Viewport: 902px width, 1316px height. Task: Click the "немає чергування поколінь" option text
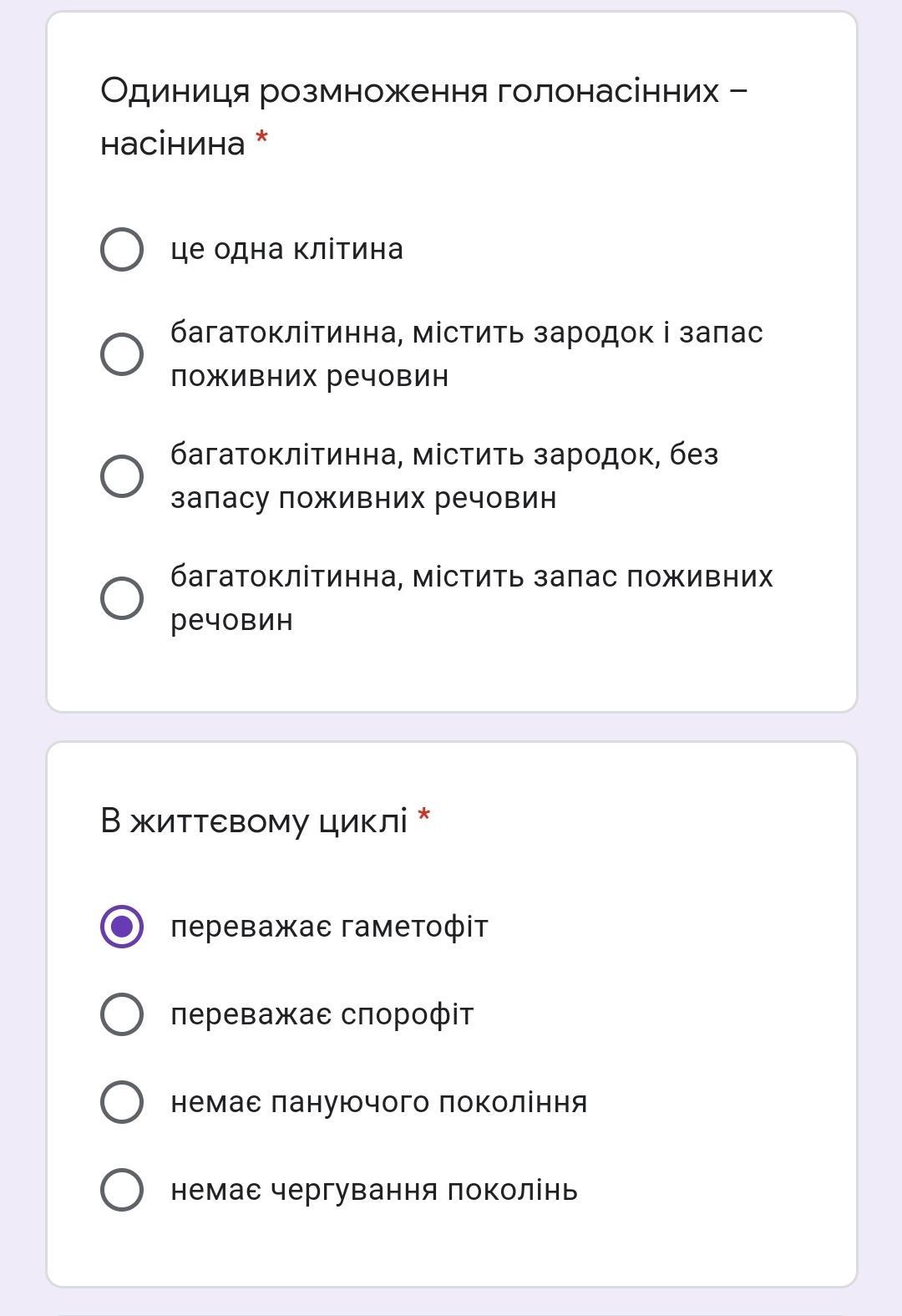[x=373, y=1190]
